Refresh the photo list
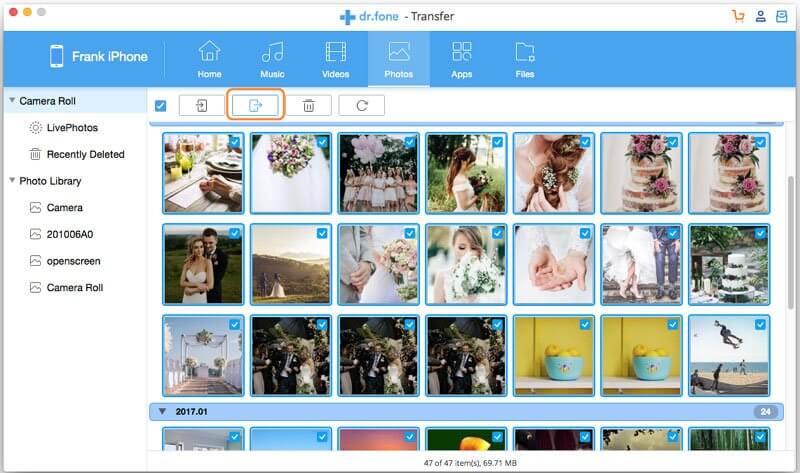This screenshot has width=800, height=473. coord(362,106)
